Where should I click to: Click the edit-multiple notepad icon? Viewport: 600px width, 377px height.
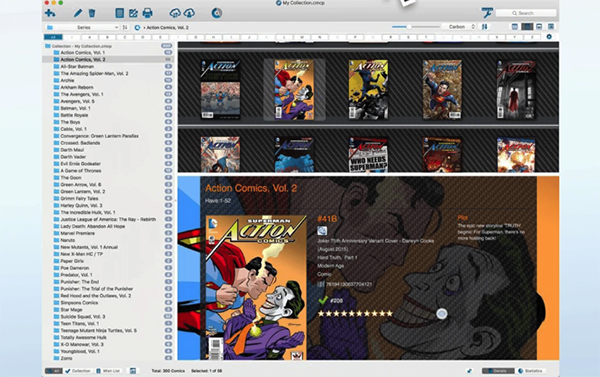[133, 13]
